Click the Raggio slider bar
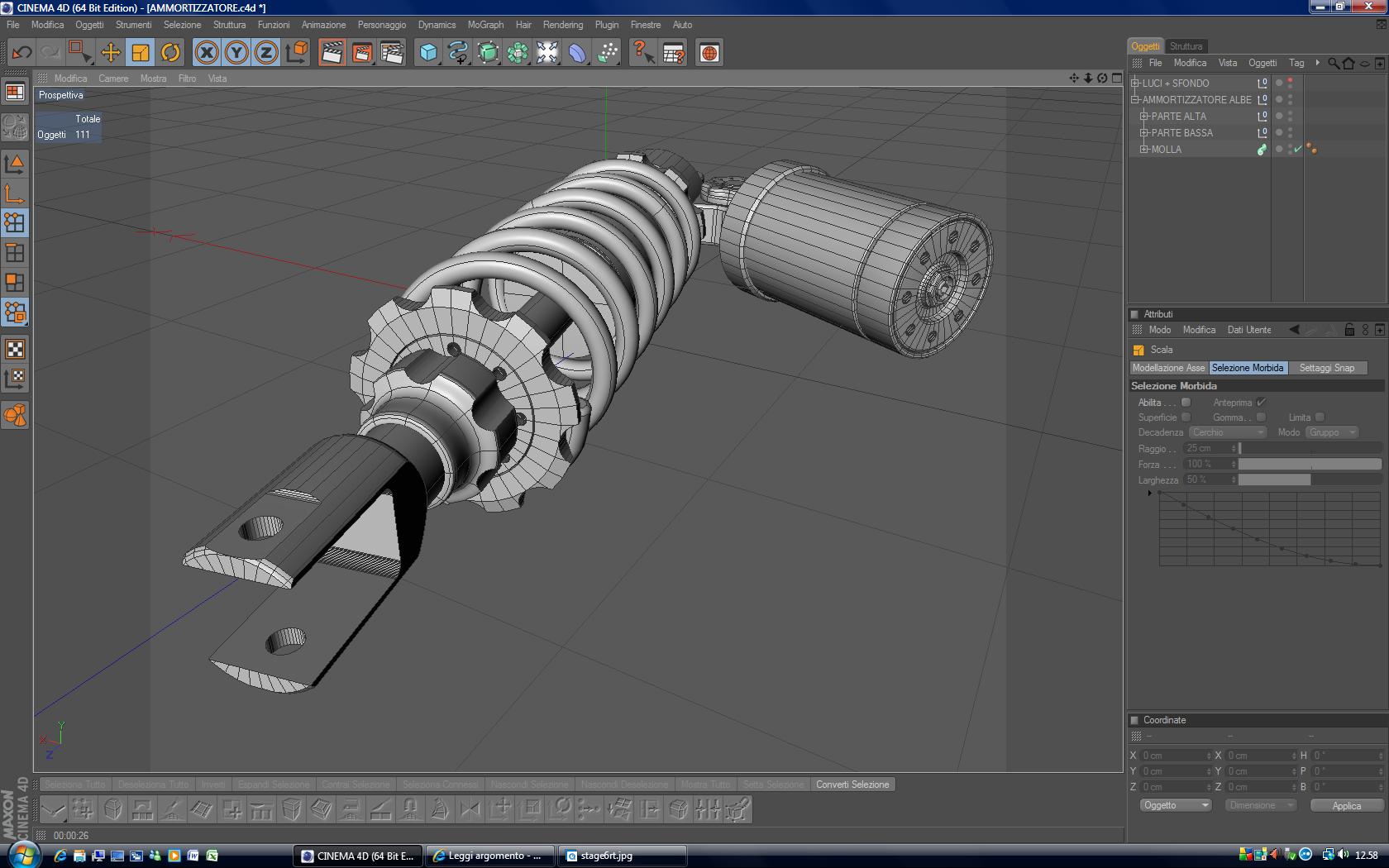1389x868 pixels. [x=1310, y=449]
